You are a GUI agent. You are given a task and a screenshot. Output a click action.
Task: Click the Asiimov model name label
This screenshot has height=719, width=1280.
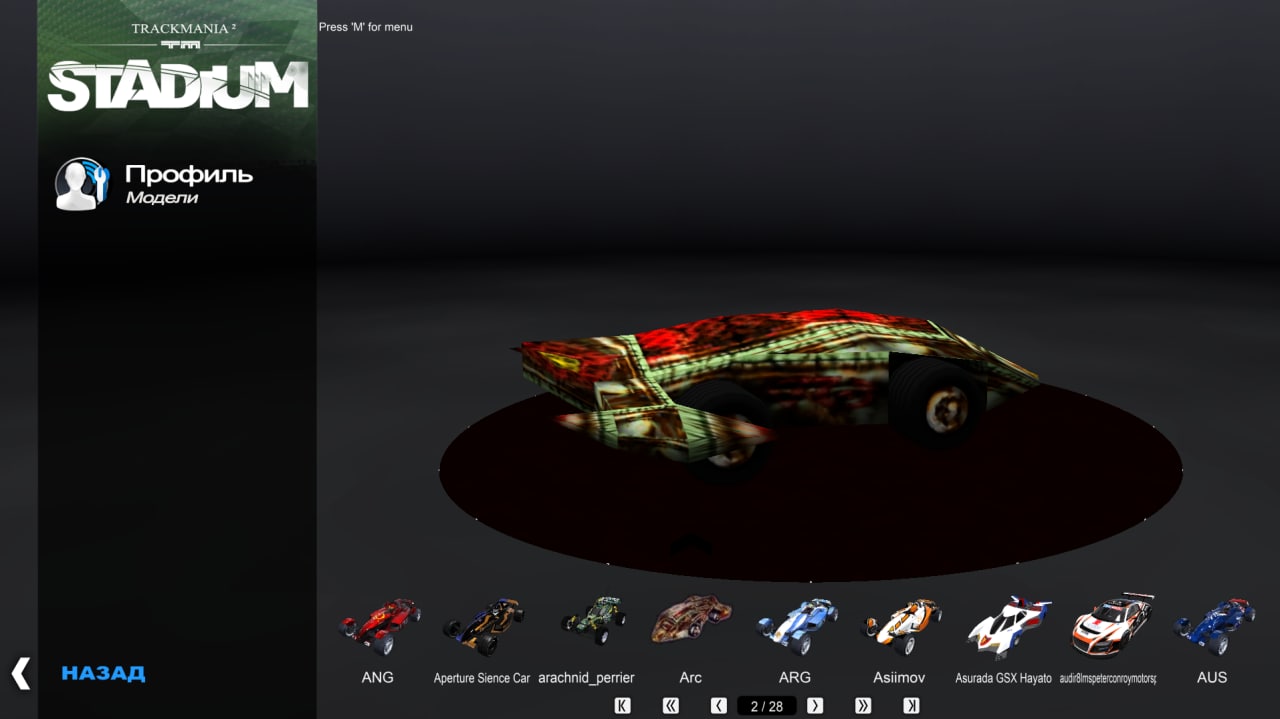pyautogui.click(x=900, y=677)
